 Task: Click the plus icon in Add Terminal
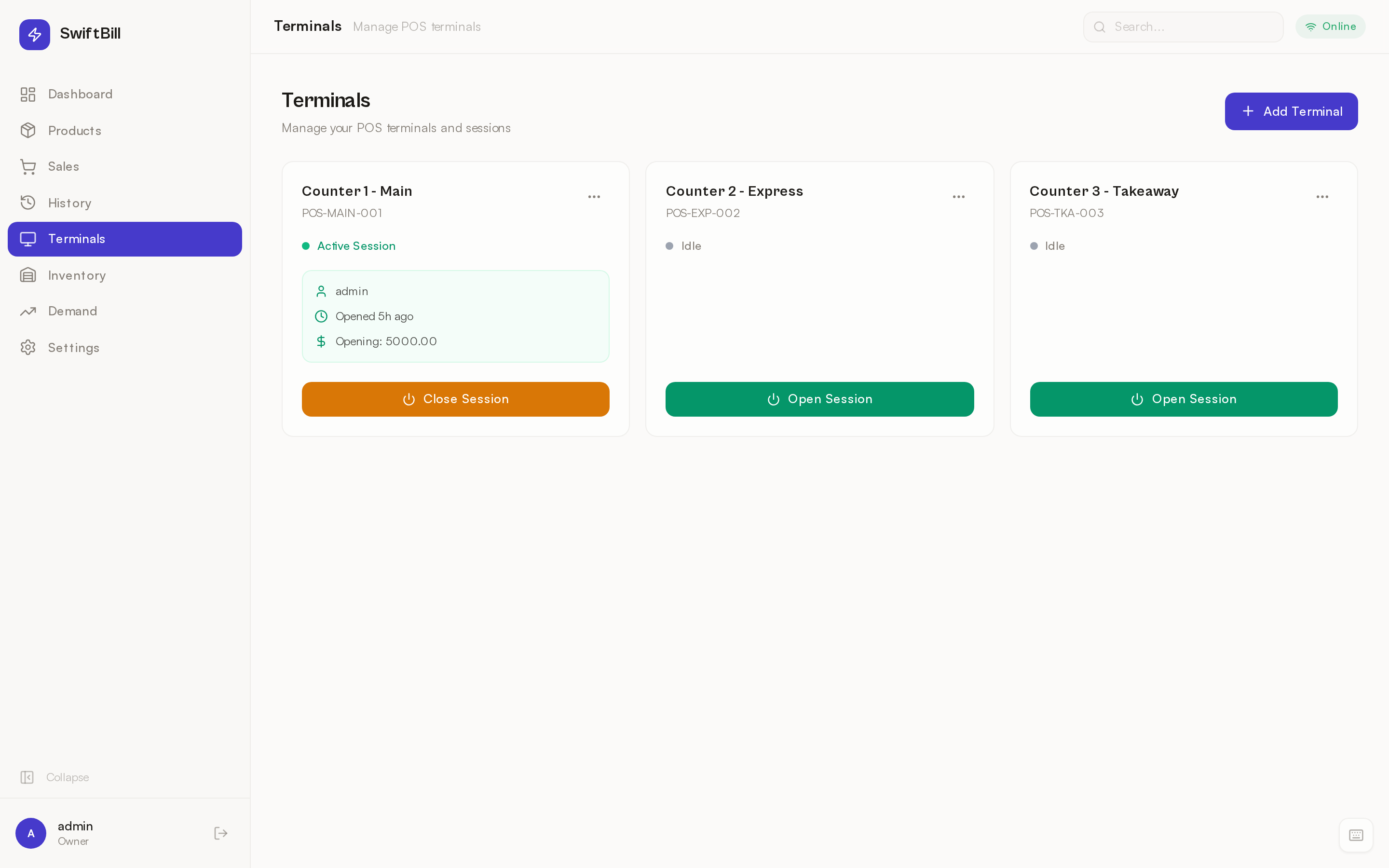point(1248,111)
